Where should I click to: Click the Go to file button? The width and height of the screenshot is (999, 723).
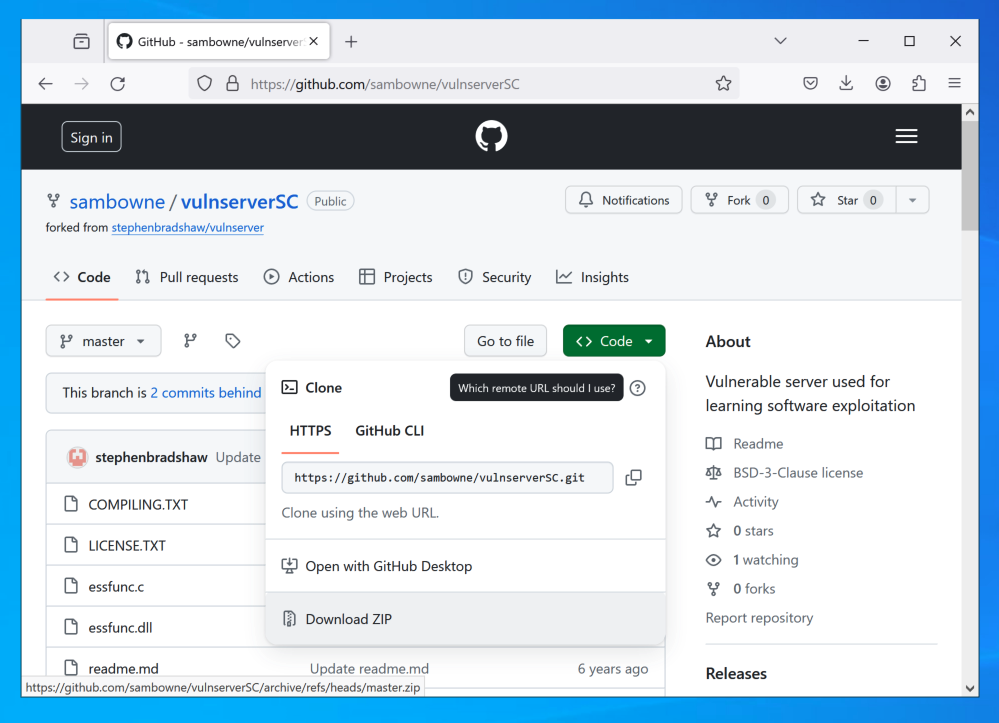click(x=506, y=341)
